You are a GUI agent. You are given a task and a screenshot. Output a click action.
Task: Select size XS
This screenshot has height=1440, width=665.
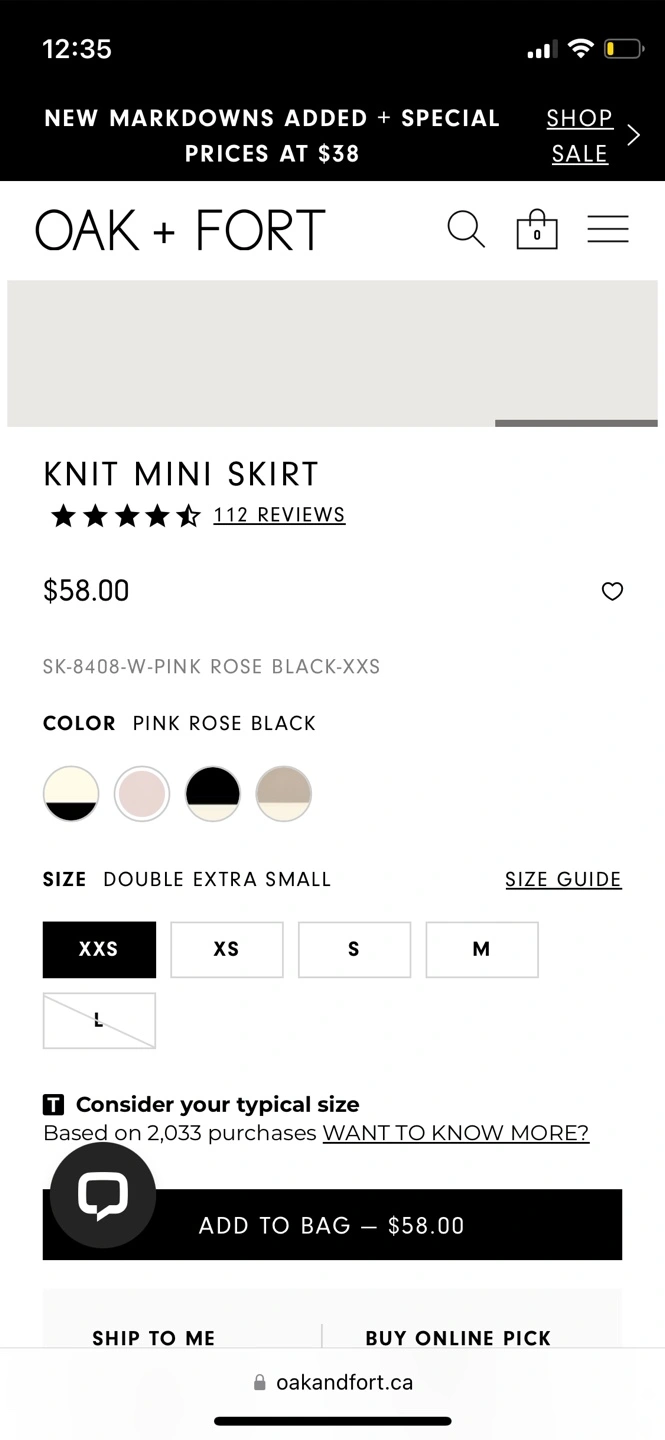coord(227,949)
